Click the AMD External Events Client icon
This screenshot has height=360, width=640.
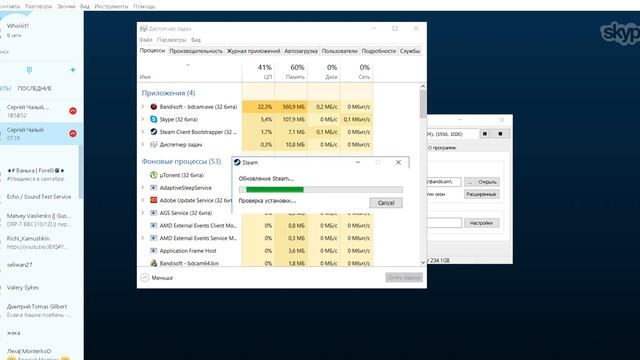153,225
